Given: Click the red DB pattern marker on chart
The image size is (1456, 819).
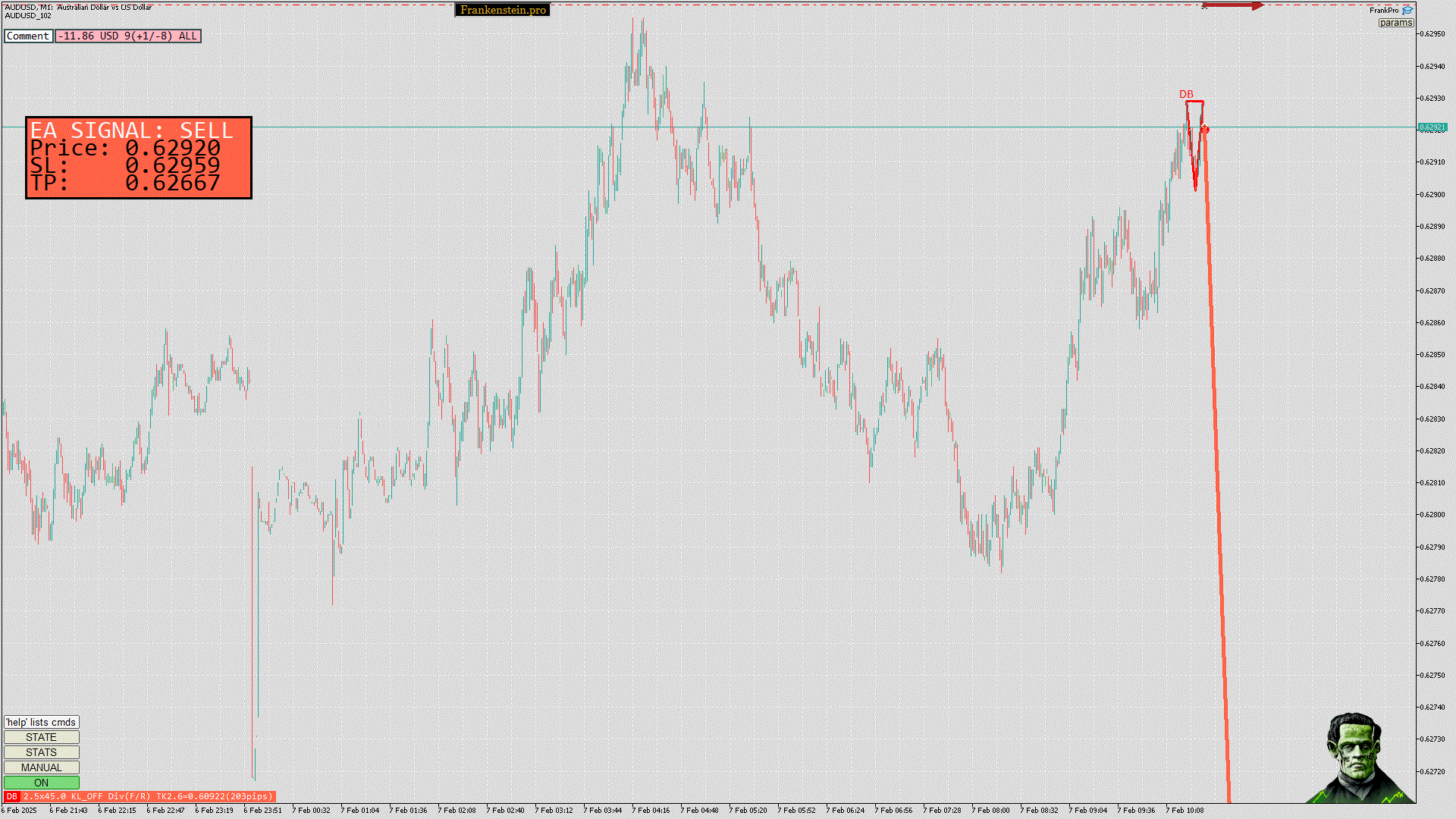Looking at the screenshot, I should (1186, 94).
